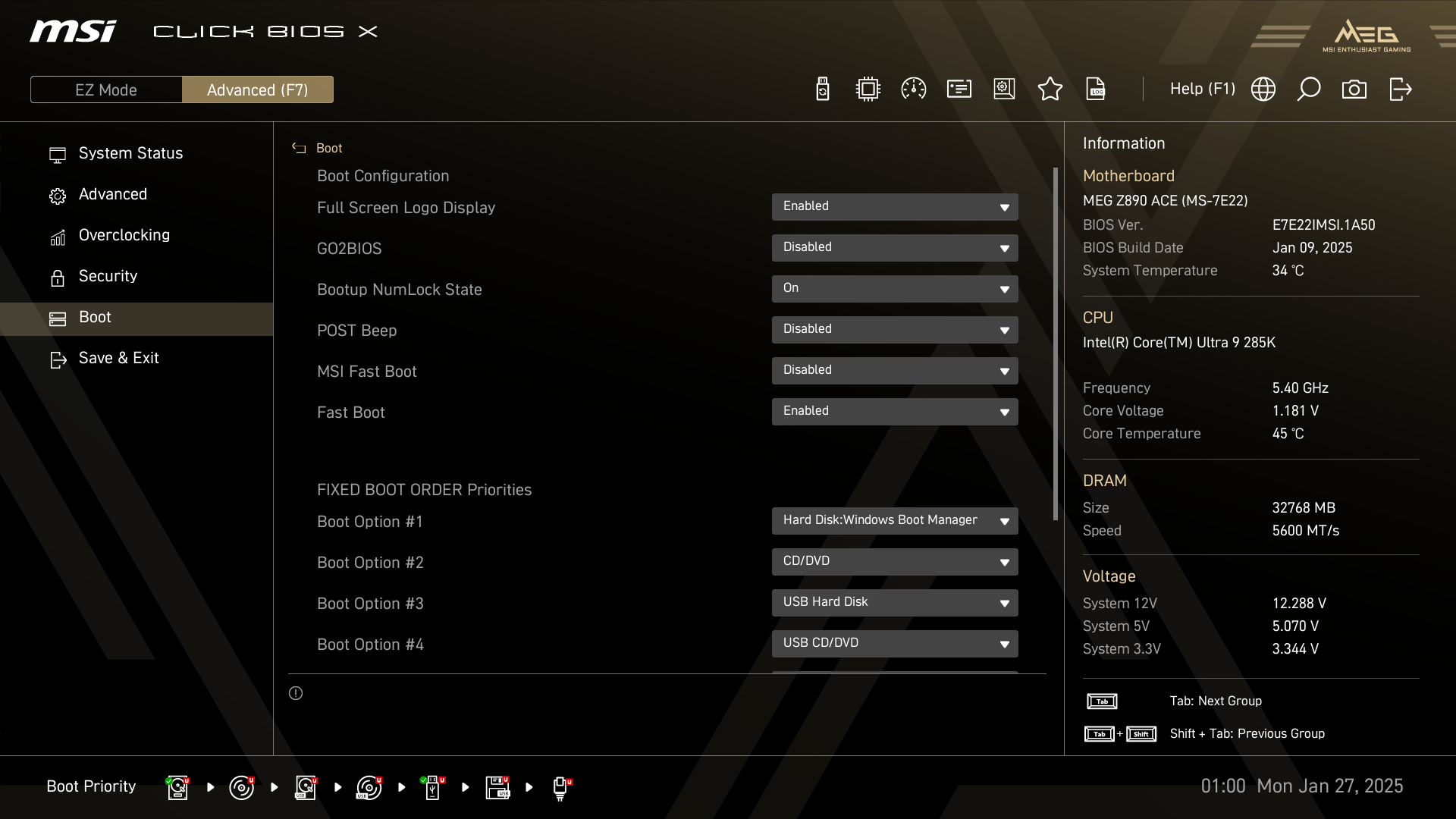Screen dimensions: 1456x819
Task: Select the Advanced (F7) mode tab
Action: (258, 89)
